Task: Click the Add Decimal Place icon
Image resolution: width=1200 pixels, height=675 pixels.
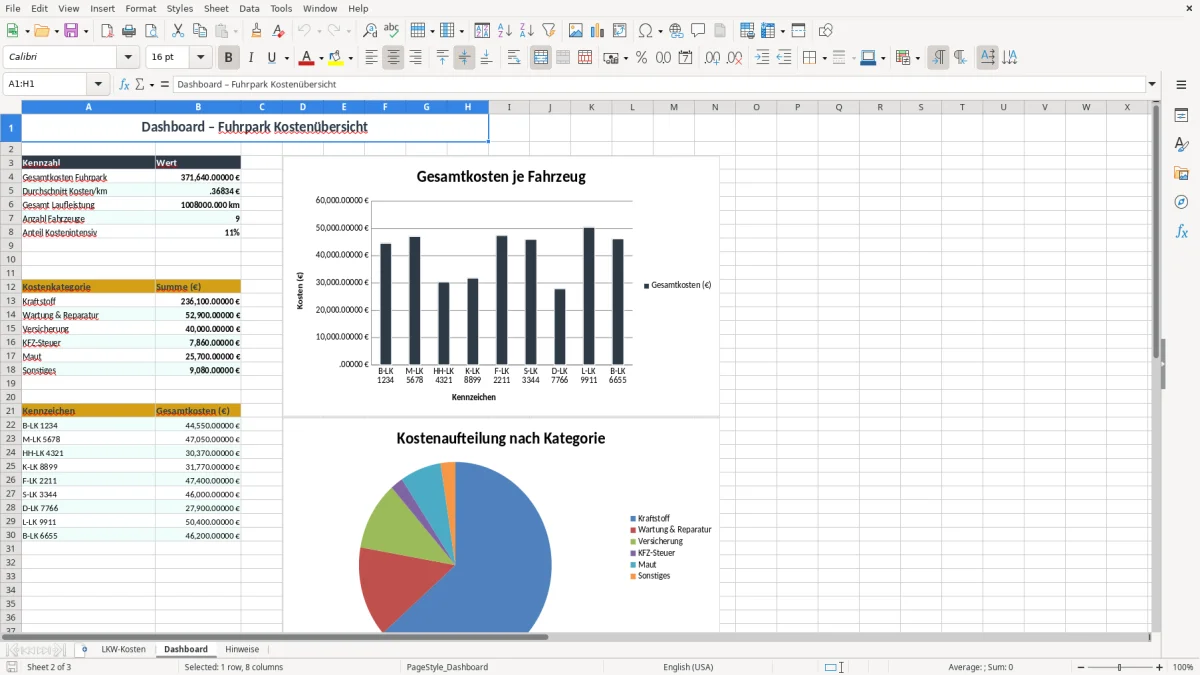Action: [712, 58]
